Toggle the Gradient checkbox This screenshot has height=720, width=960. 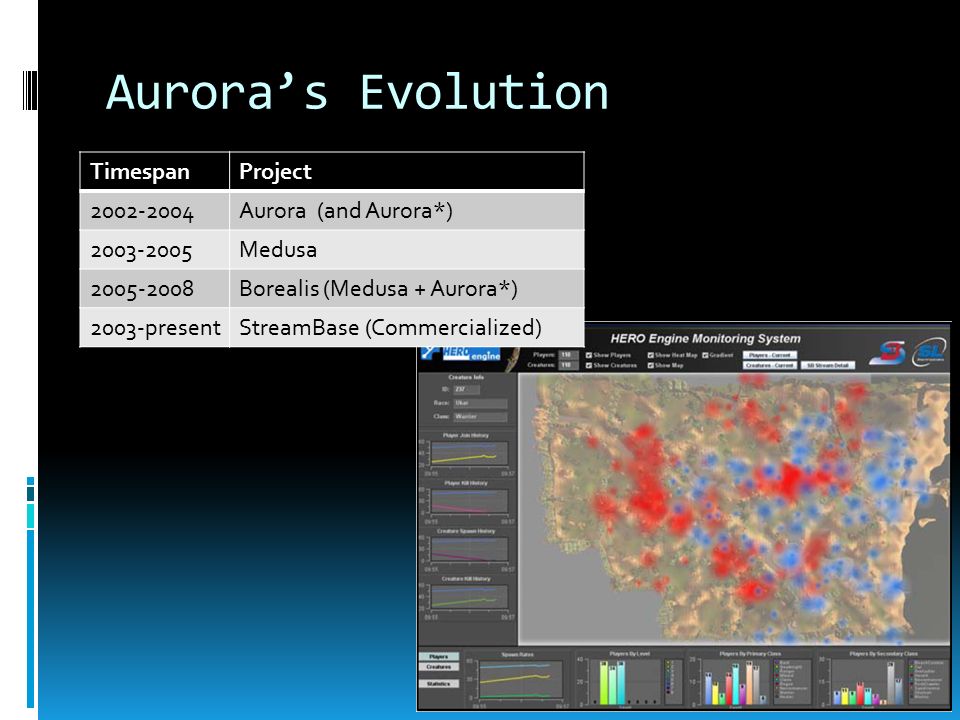coord(705,355)
